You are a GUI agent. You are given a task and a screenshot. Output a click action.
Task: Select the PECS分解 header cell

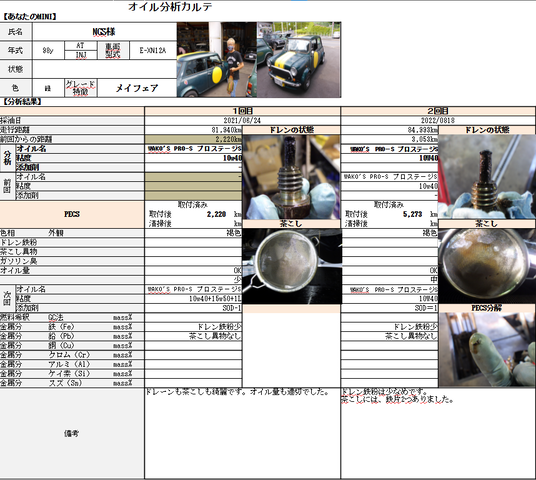coord(487,308)
